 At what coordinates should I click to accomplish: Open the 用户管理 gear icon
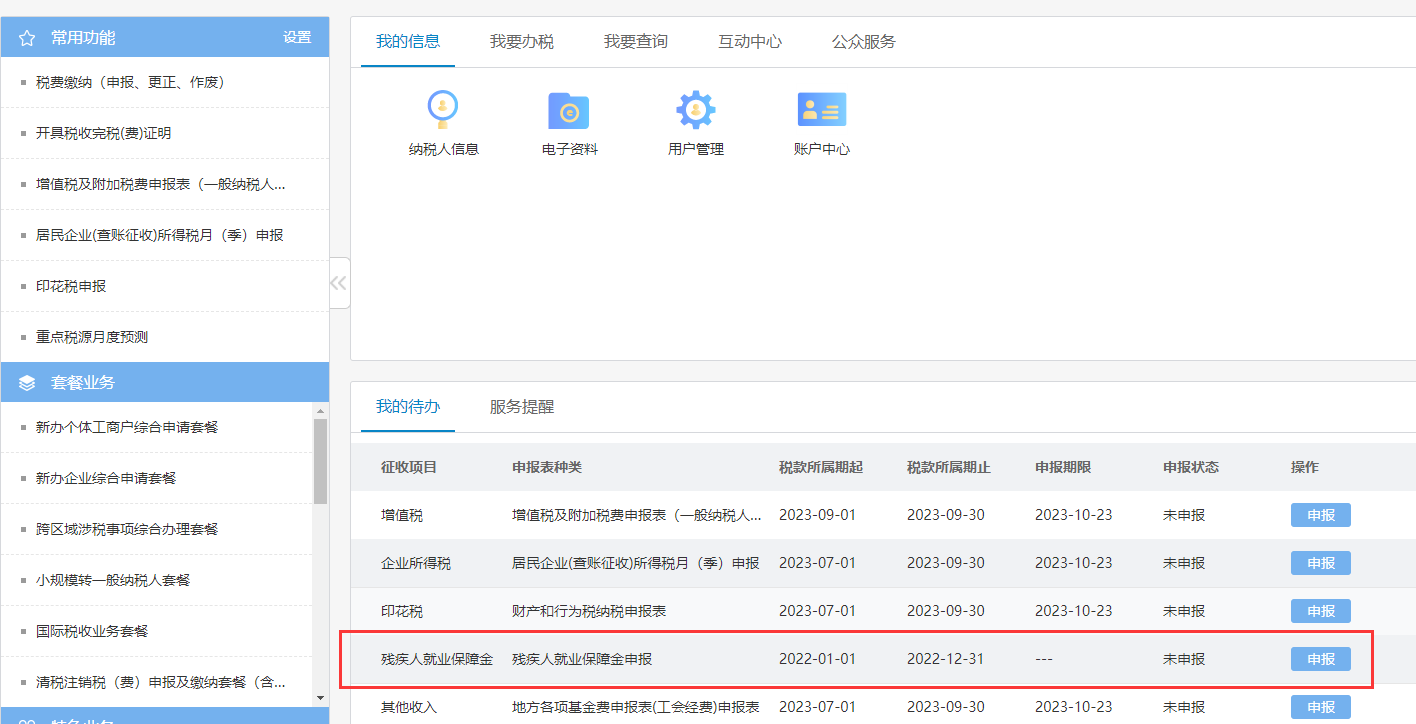coord(695,110)
